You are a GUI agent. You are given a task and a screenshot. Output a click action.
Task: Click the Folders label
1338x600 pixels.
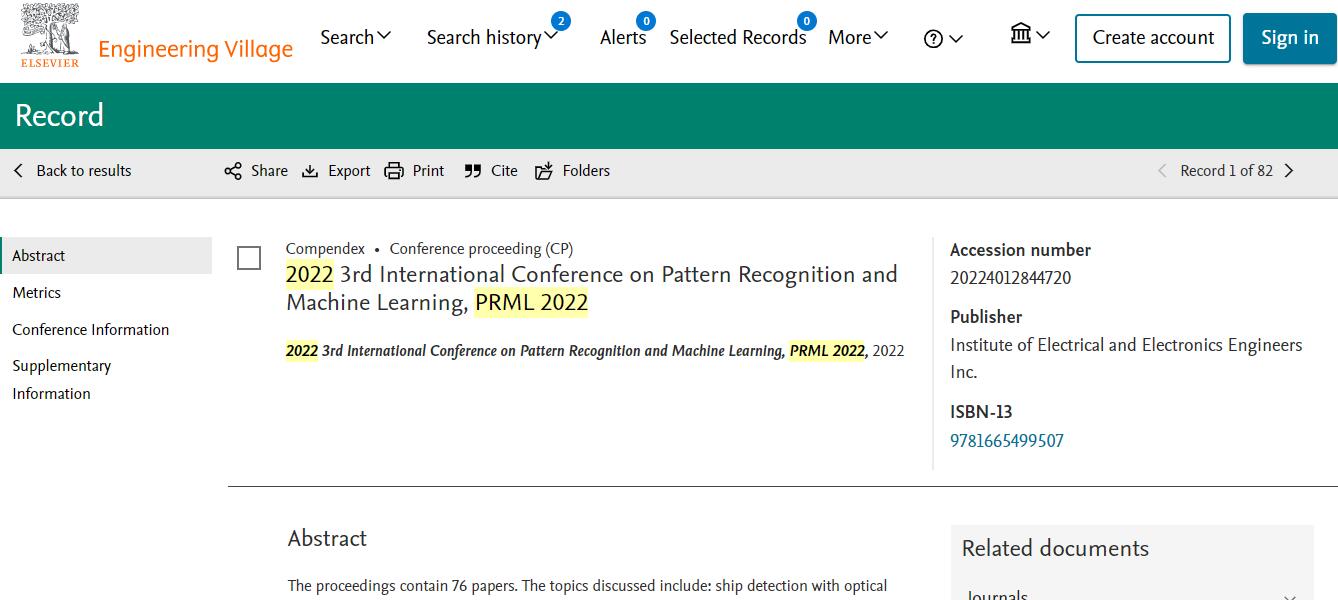pos(586,171)
